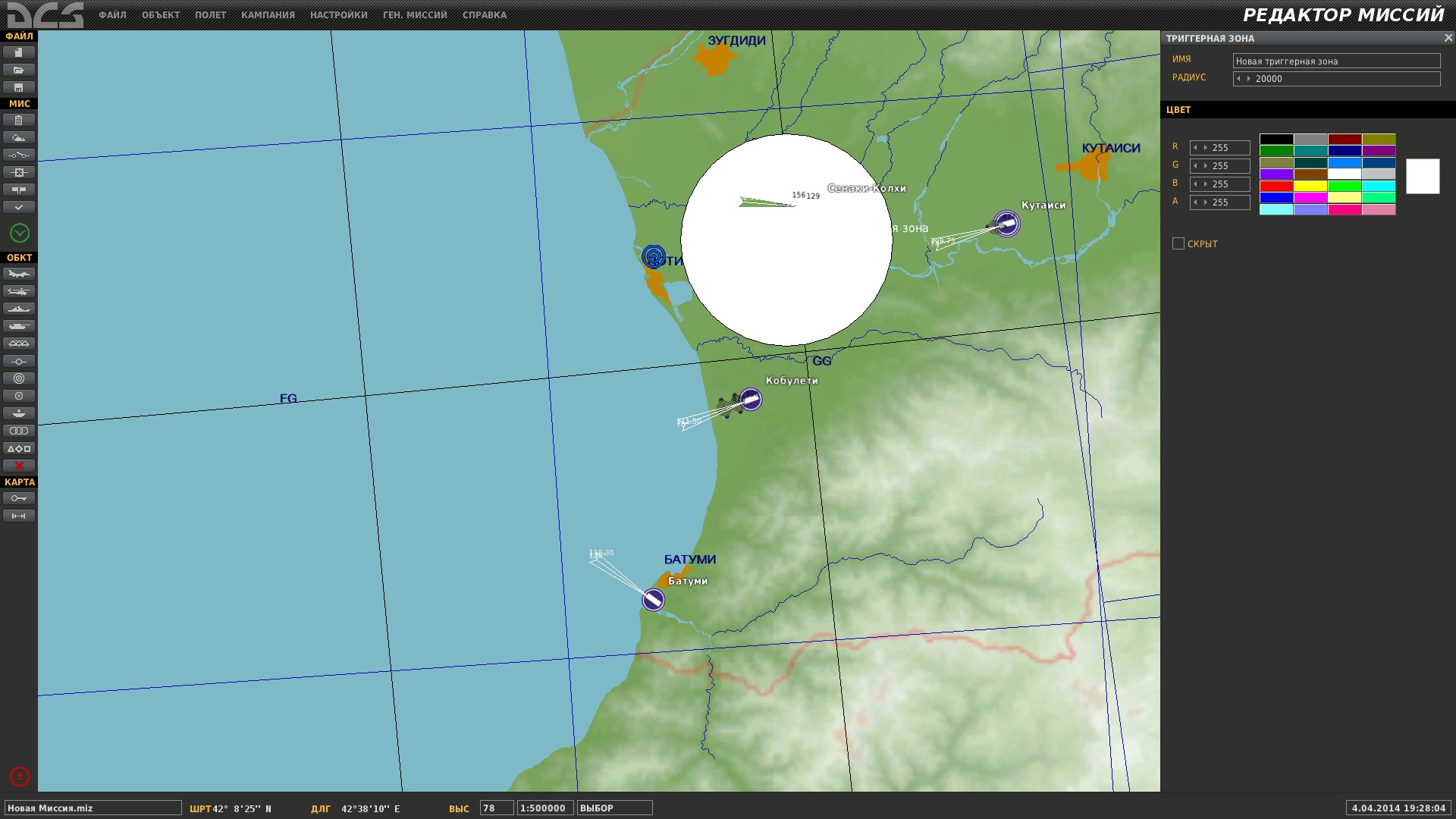Open the ПОЛЕТ menu
Image resolution: width=1456 pixels, height=819 pixels.
point(210,15)
